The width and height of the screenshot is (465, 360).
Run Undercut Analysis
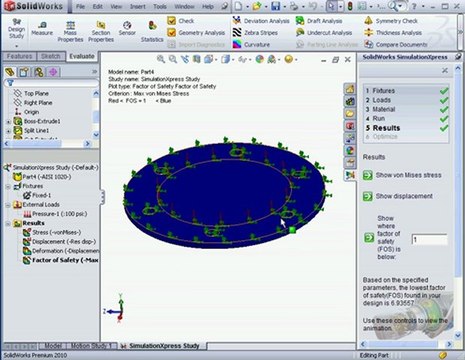pyautogui.click(x=324, y=33)
